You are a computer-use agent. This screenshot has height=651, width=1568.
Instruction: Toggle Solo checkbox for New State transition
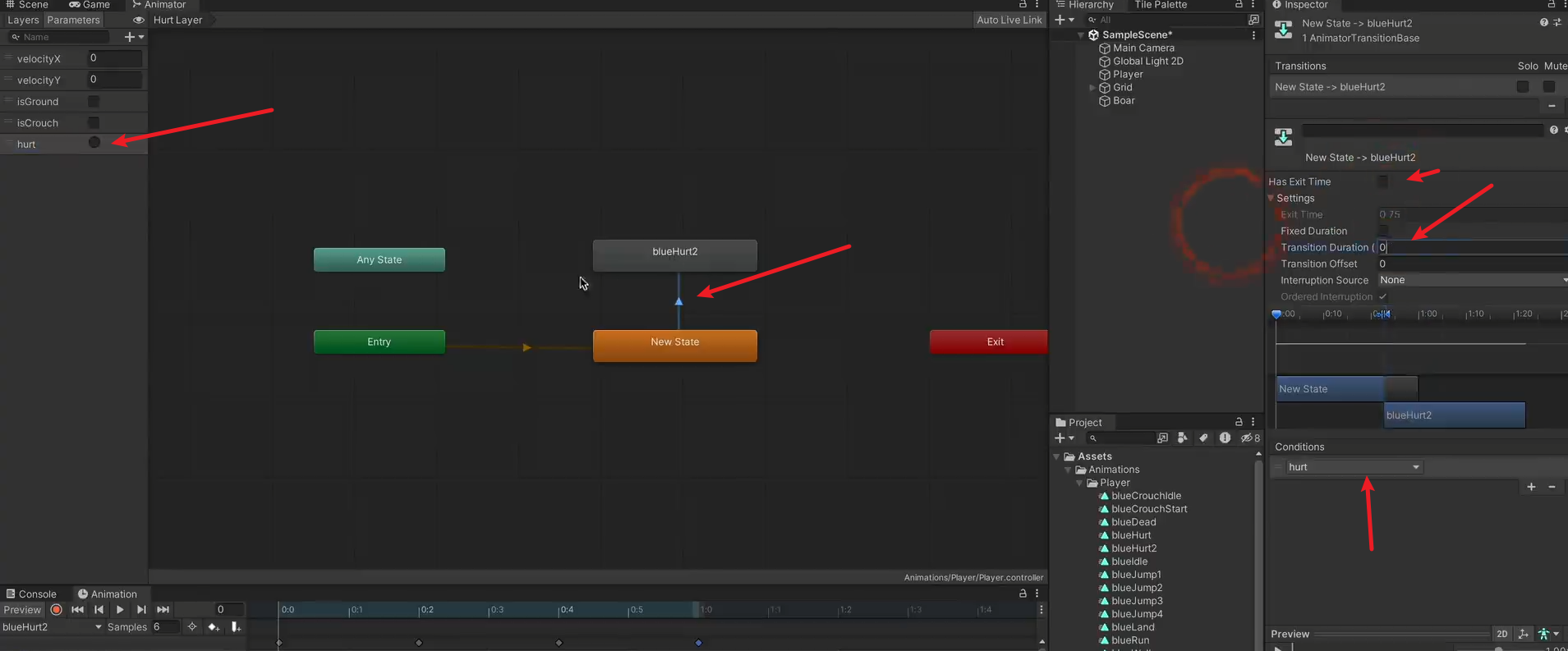[1523, 87]
